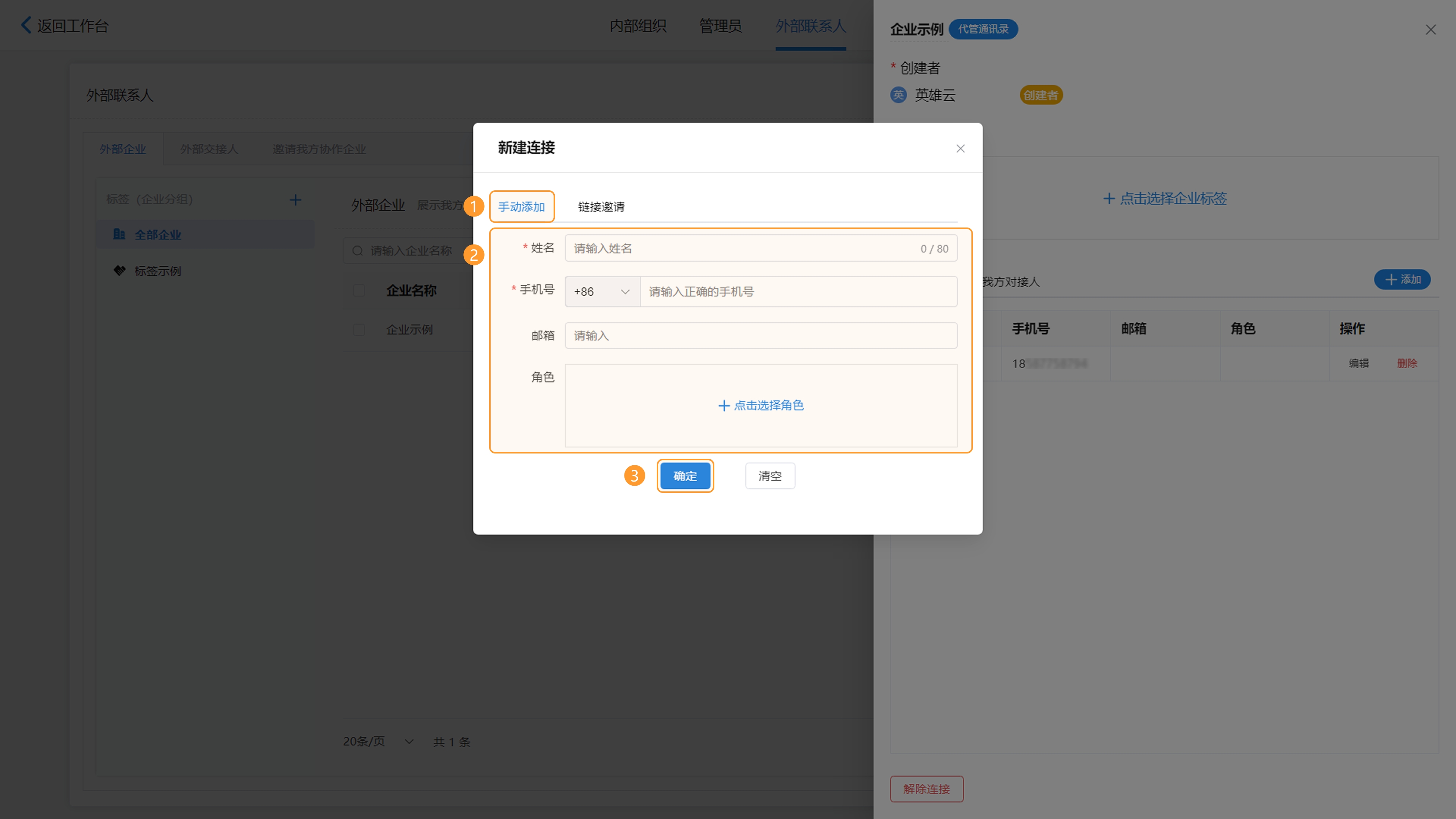Click the 全部企业 building icon
Image resolution: width=1456 pixels, height=819 pixels.
click(x=119, y=234)
